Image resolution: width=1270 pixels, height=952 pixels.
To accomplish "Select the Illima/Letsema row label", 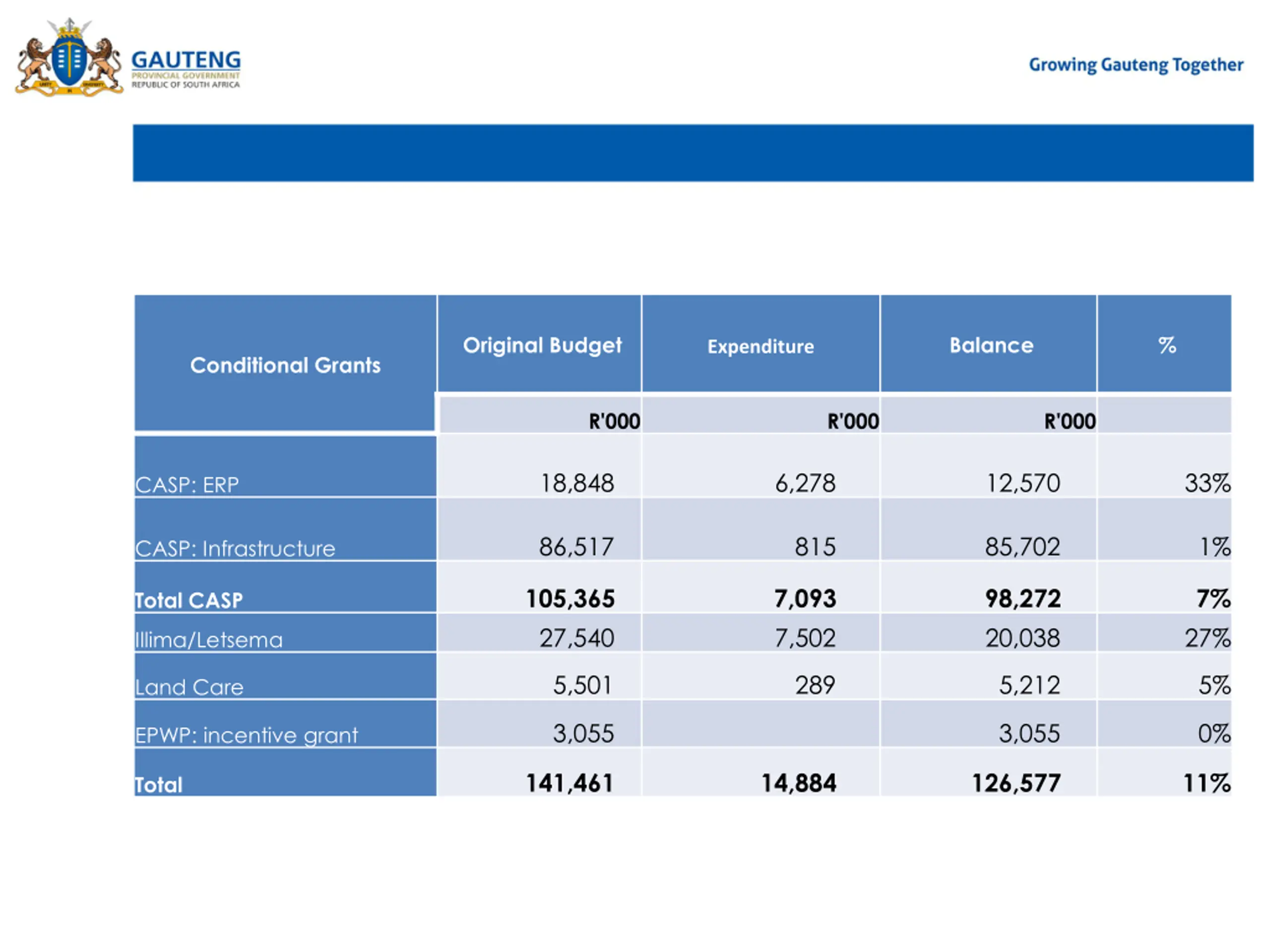I will click(x=209, y=640).
